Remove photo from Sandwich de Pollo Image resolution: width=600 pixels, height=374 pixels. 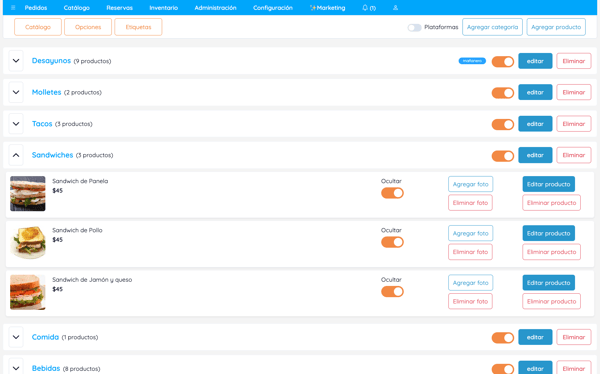[x=470, y=252]
